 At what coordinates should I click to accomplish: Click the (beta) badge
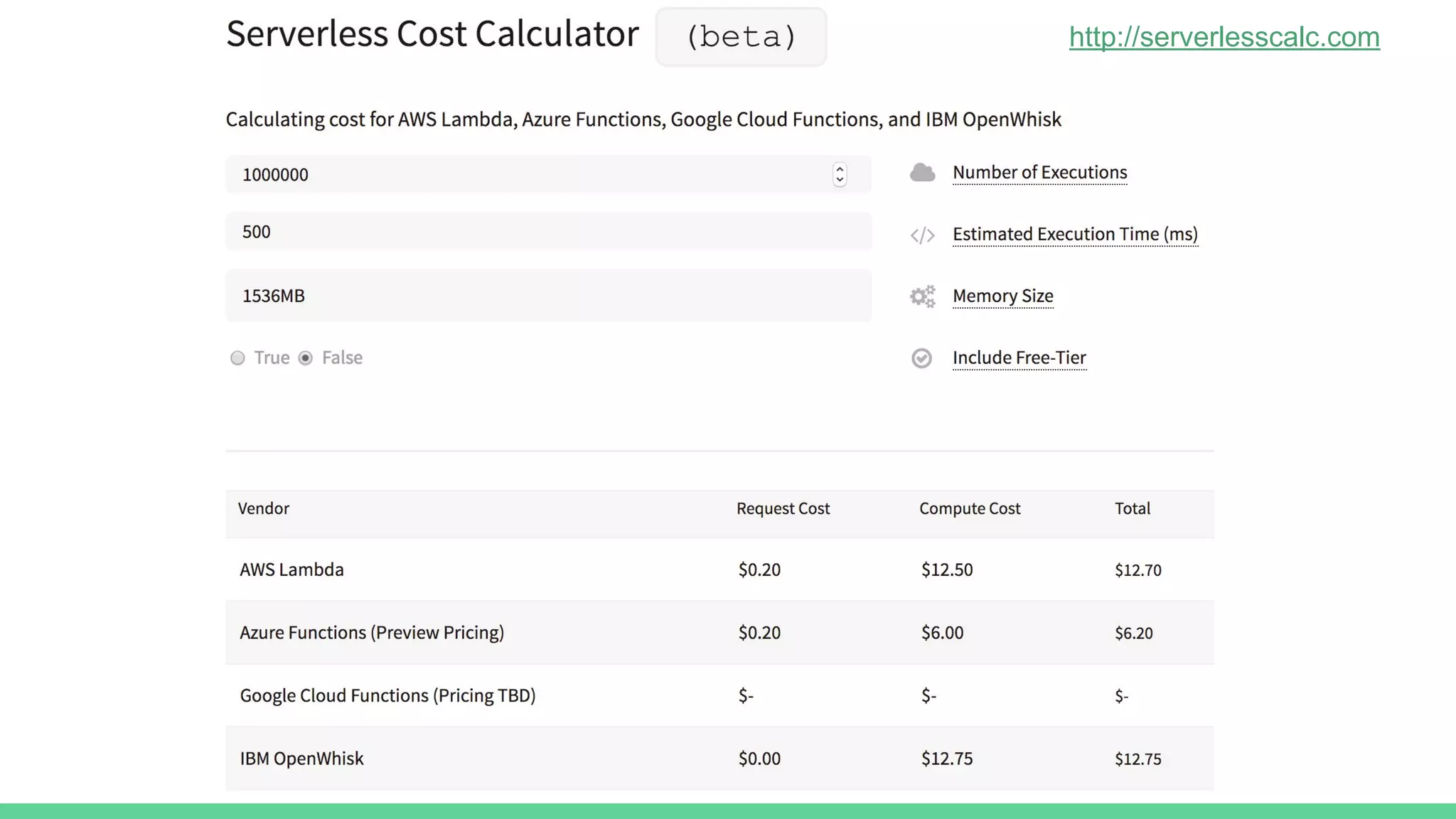click(741, 37)
